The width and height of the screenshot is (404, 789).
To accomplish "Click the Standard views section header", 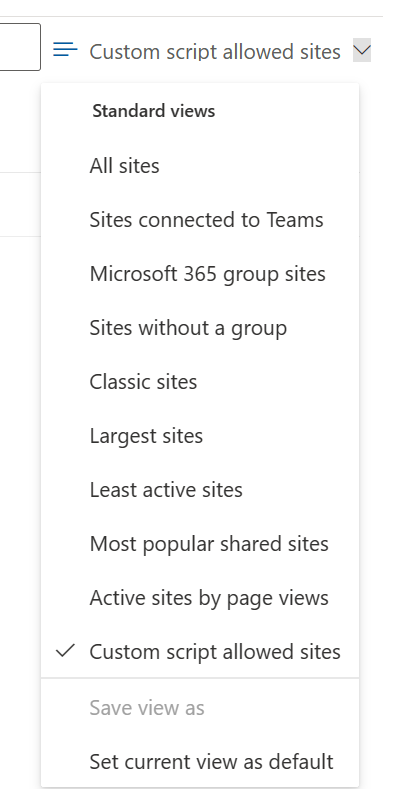I will point(153,111).
